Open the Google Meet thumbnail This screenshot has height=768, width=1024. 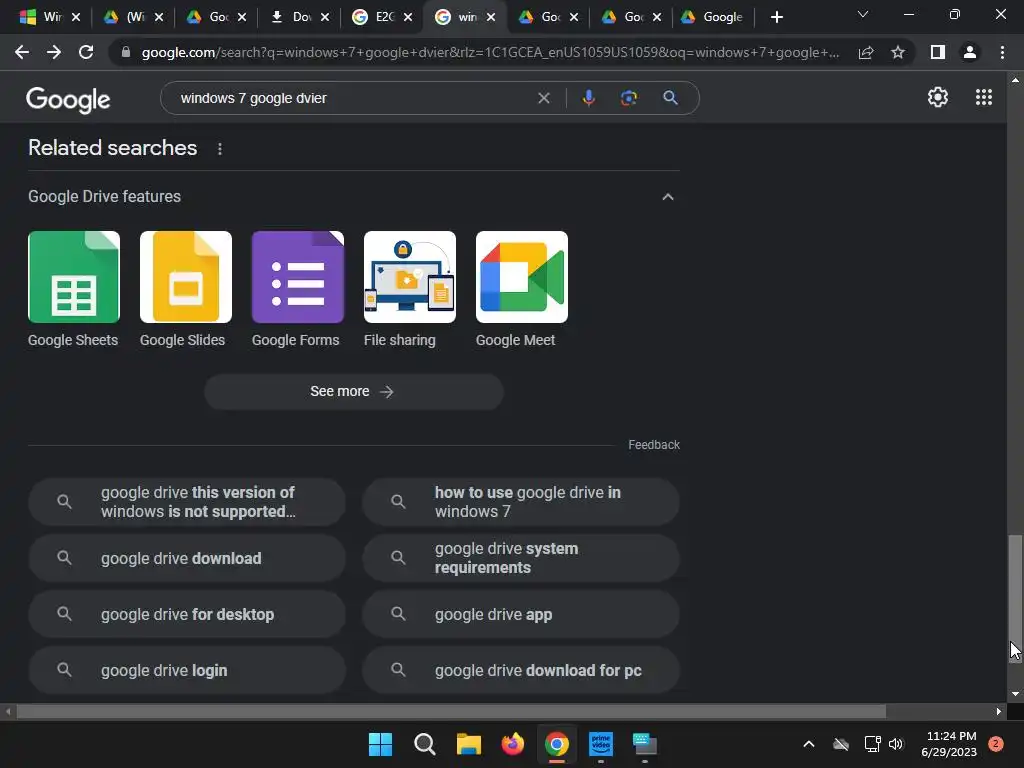[x=522, y=277]
